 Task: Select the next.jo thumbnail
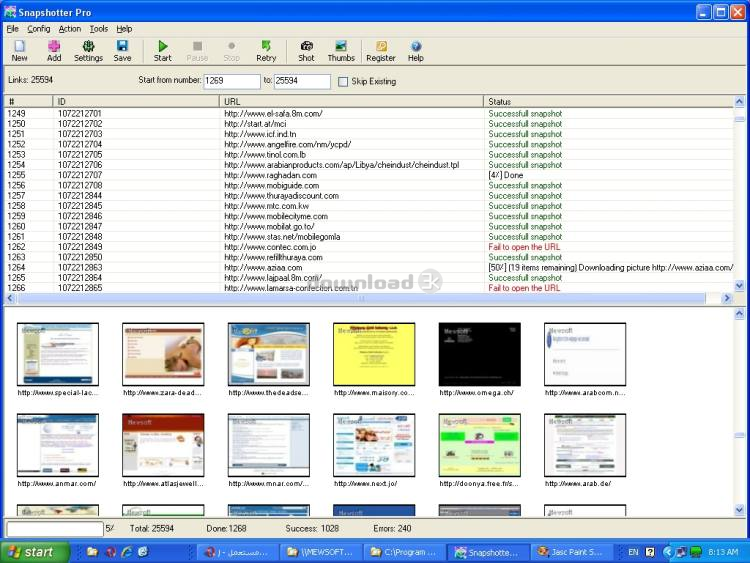click(x=374, y=445)
